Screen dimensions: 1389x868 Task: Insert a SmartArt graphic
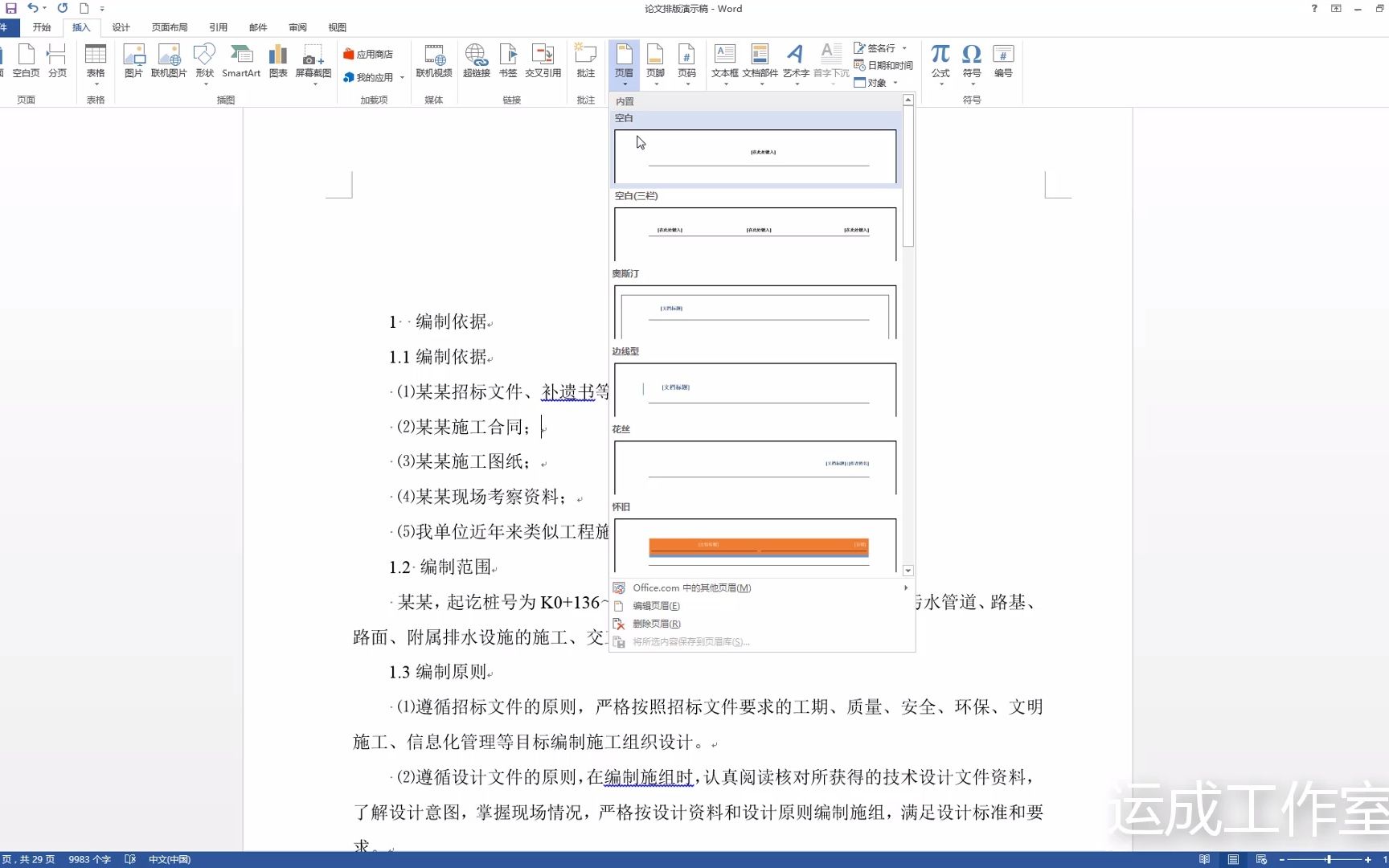tap(241, 62)
